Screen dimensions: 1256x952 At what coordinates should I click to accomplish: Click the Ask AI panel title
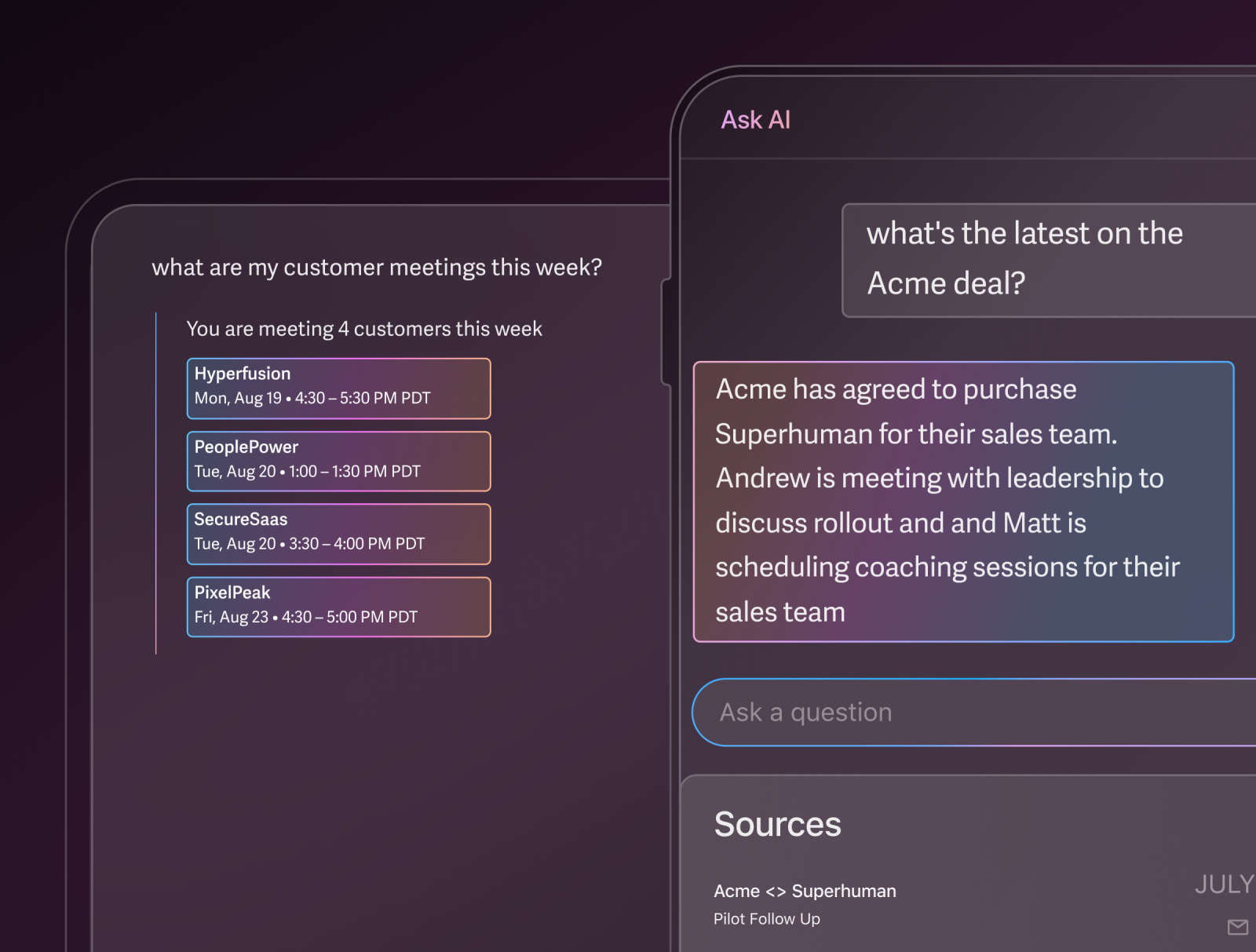click(x=755, y=120)
